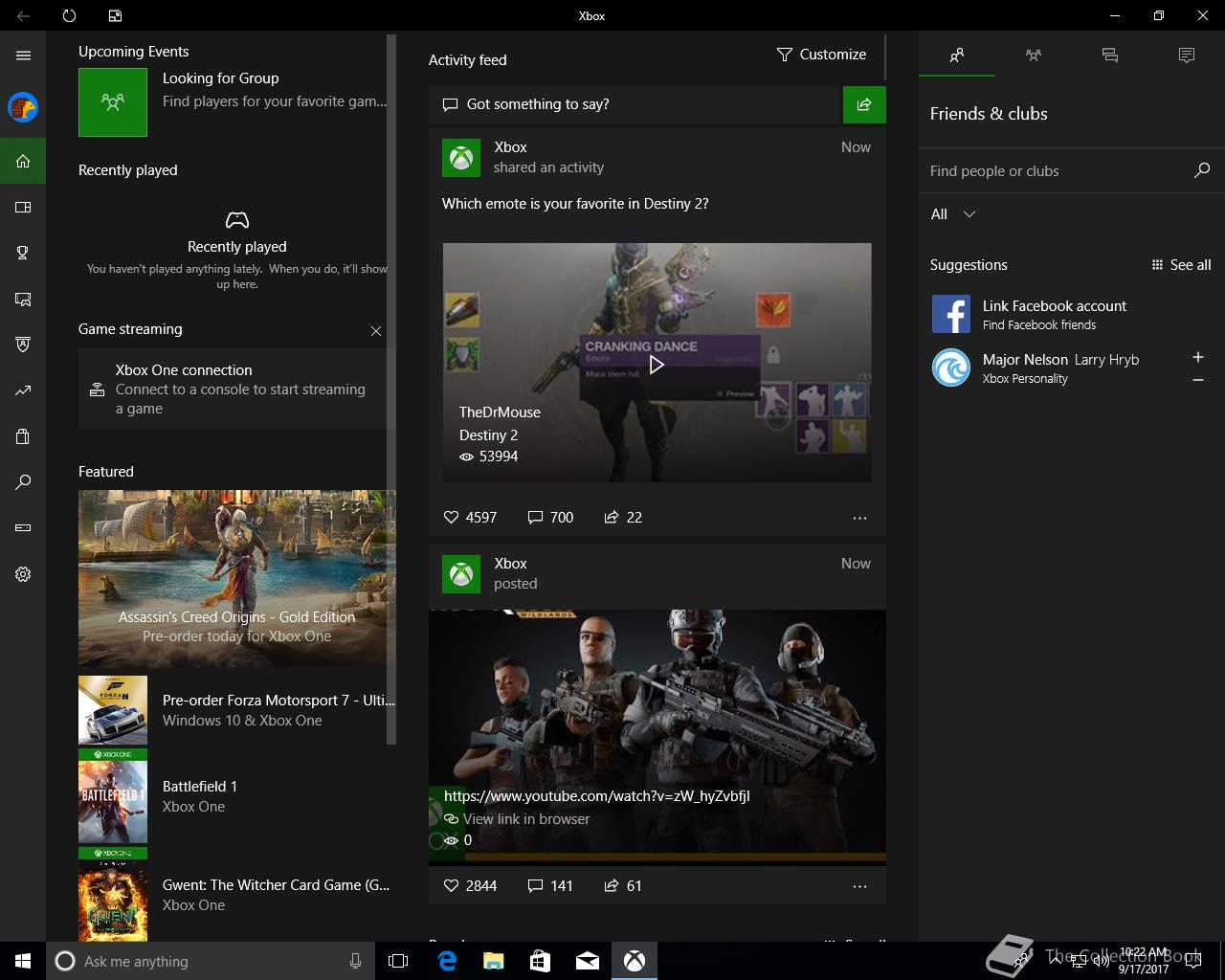Open Clubs shield icon in sidebar

(23, 345)
